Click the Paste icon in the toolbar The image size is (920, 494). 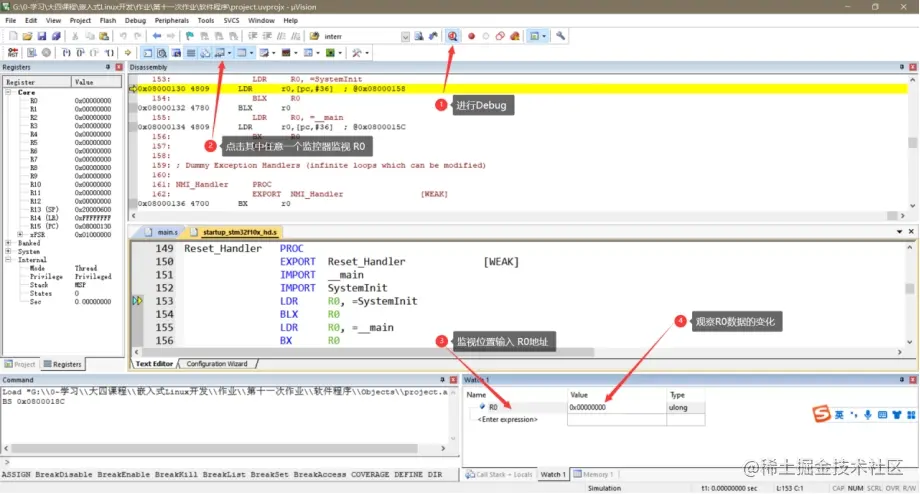coord(104,36)
